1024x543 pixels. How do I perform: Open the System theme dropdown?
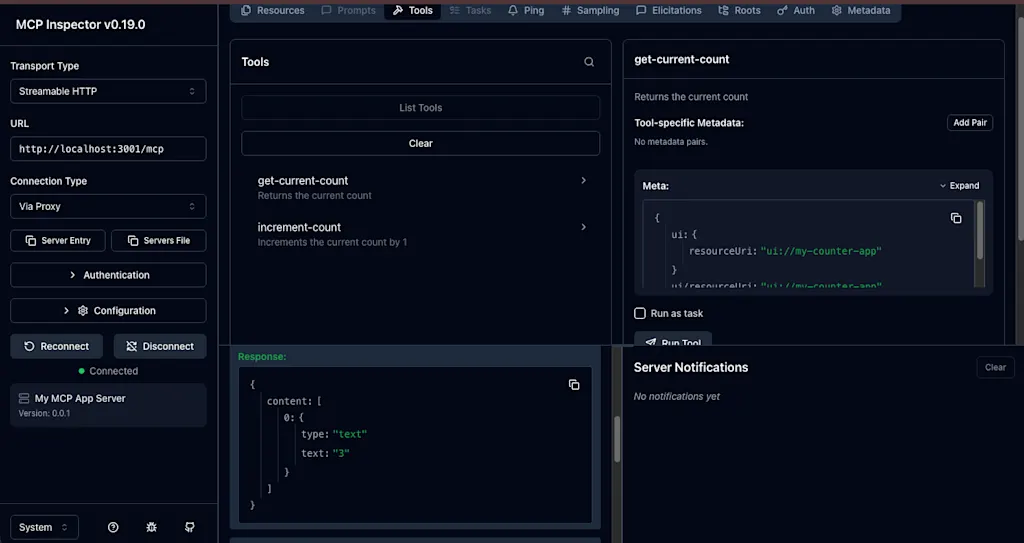44,527
